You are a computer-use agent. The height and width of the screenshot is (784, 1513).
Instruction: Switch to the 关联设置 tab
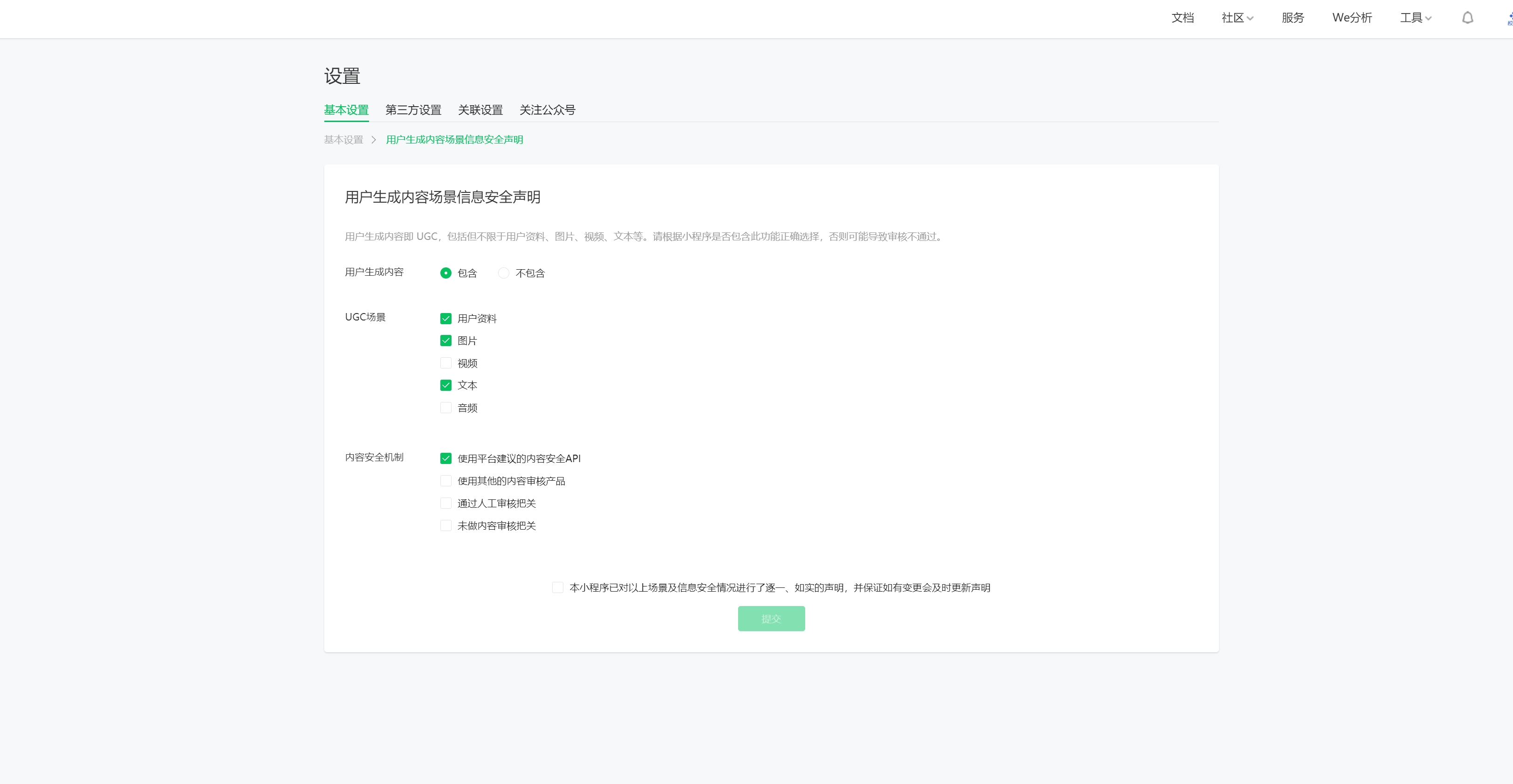tap(480, 110)
